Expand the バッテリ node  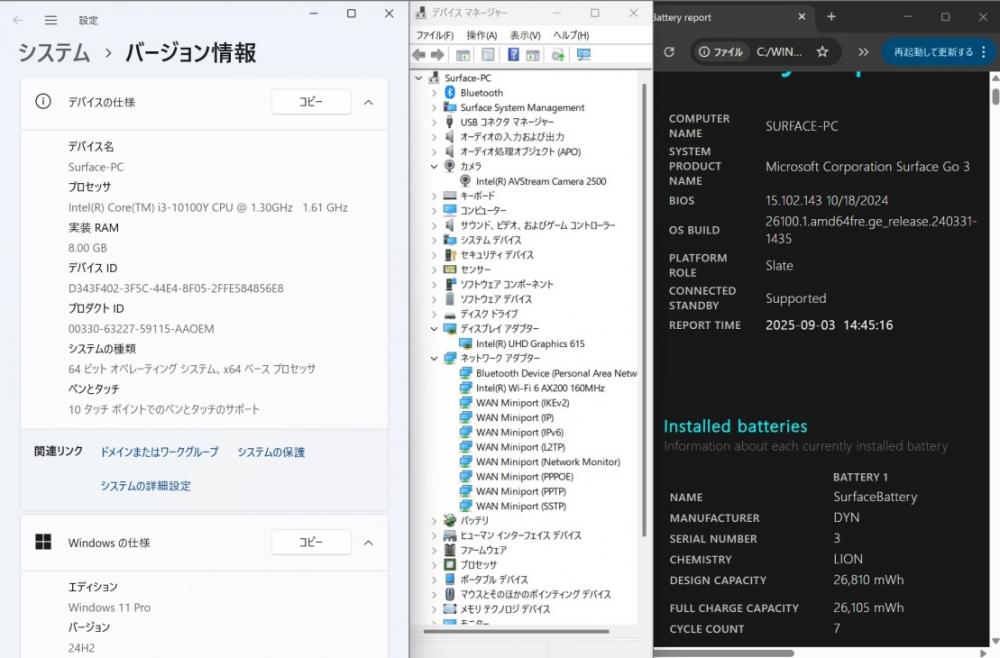coord(434,520)
